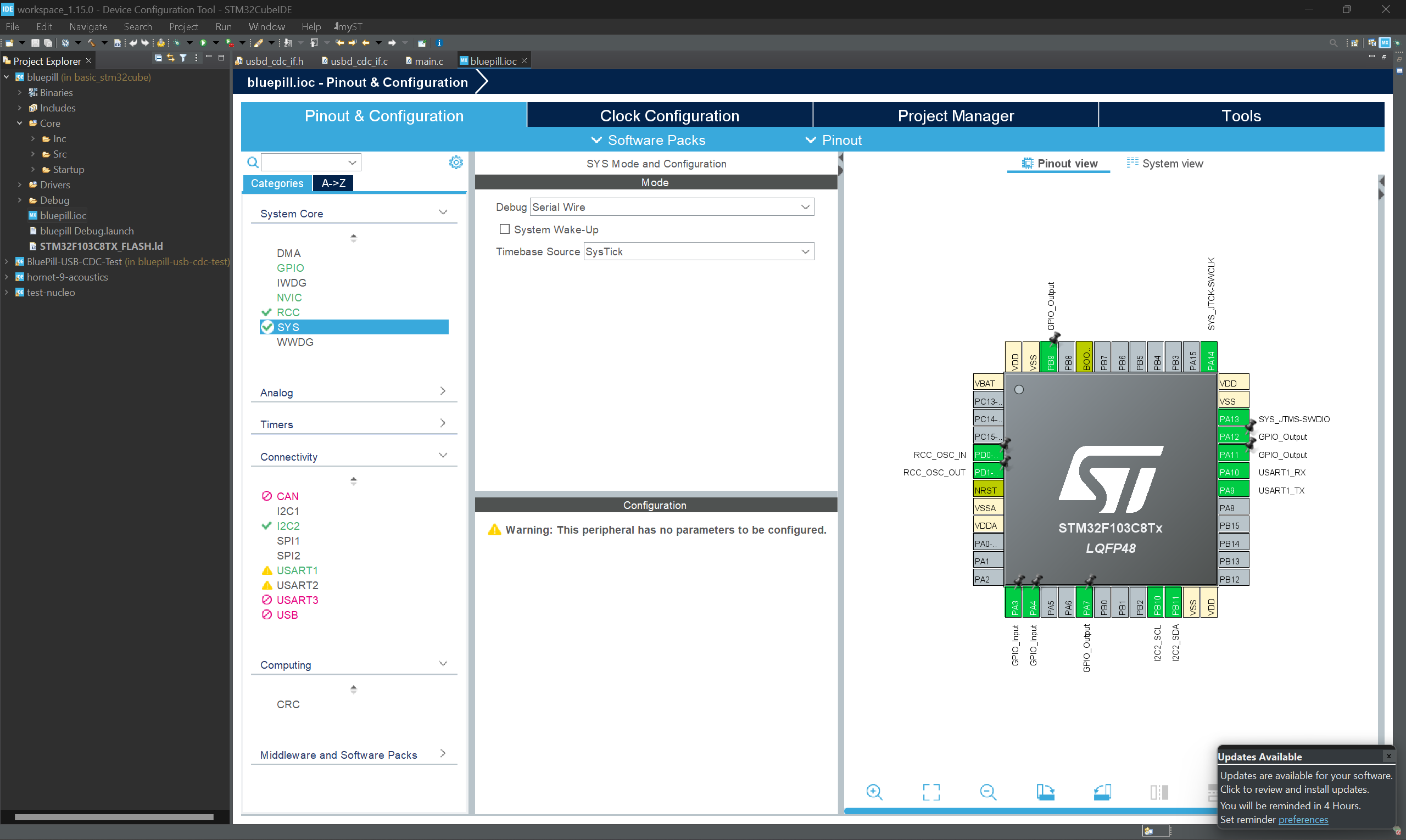Click the green PA14 pin on chip
The height and width of the screenshot is (840, 1406).
tap(1209, 357)
